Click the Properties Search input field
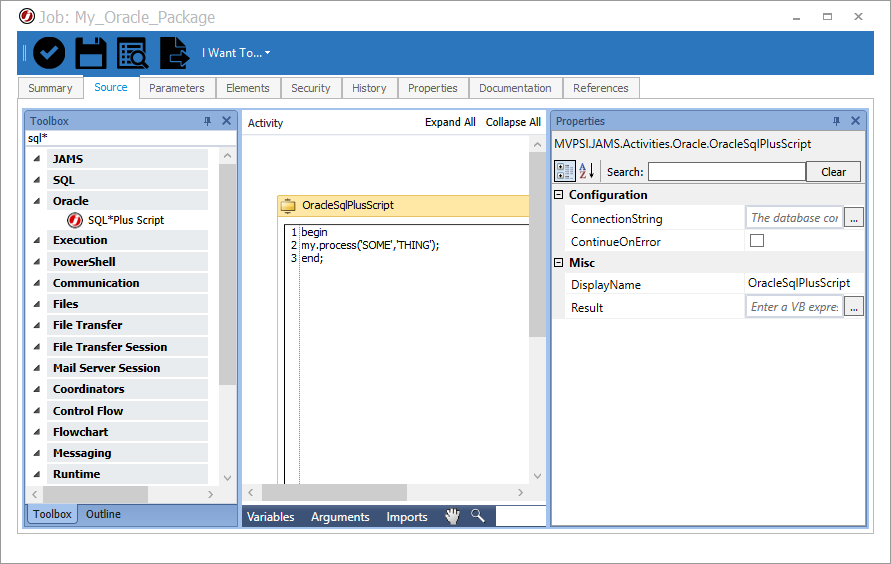Viewport: 891px width, 564px height. tap(727, 172)
